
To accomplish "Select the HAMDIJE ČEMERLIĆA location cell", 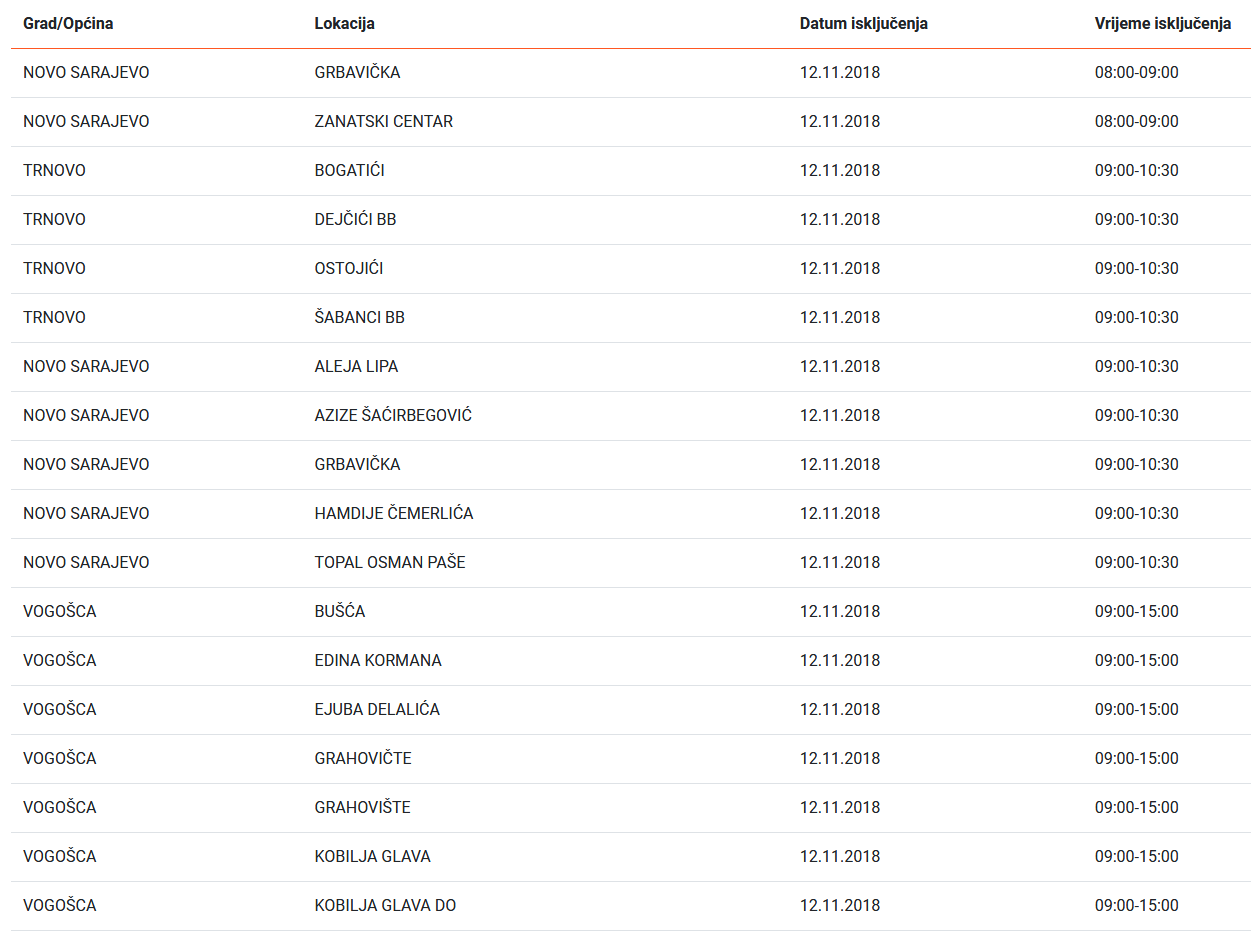I will (x=393, y=514).
